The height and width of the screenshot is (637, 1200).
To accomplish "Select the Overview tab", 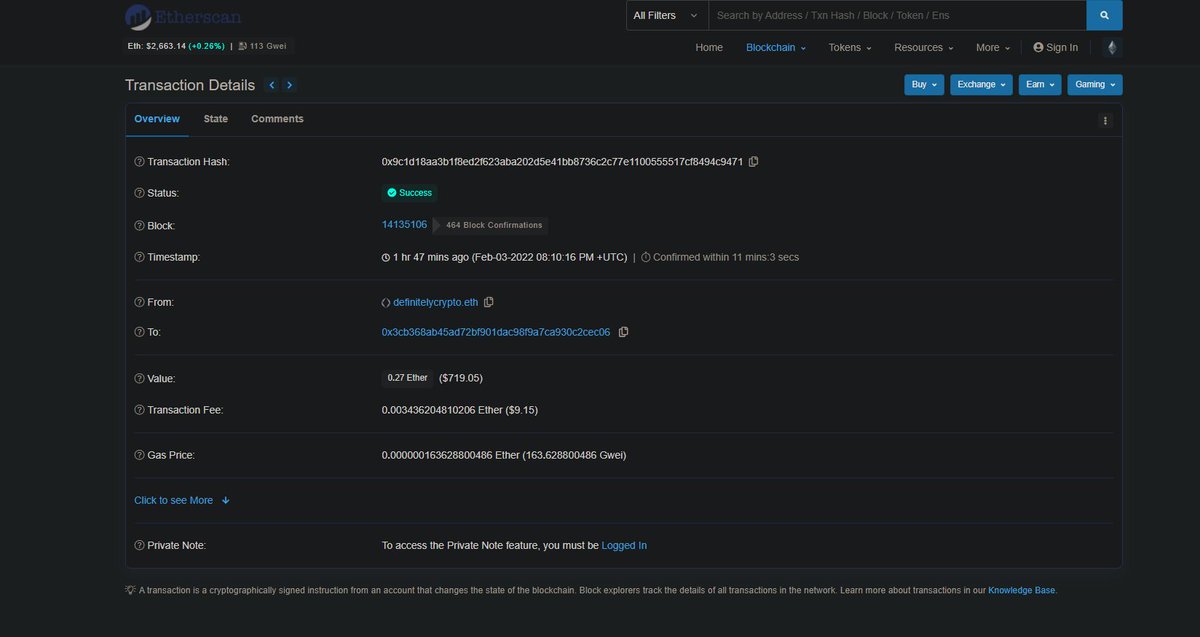I will (157, 119).
